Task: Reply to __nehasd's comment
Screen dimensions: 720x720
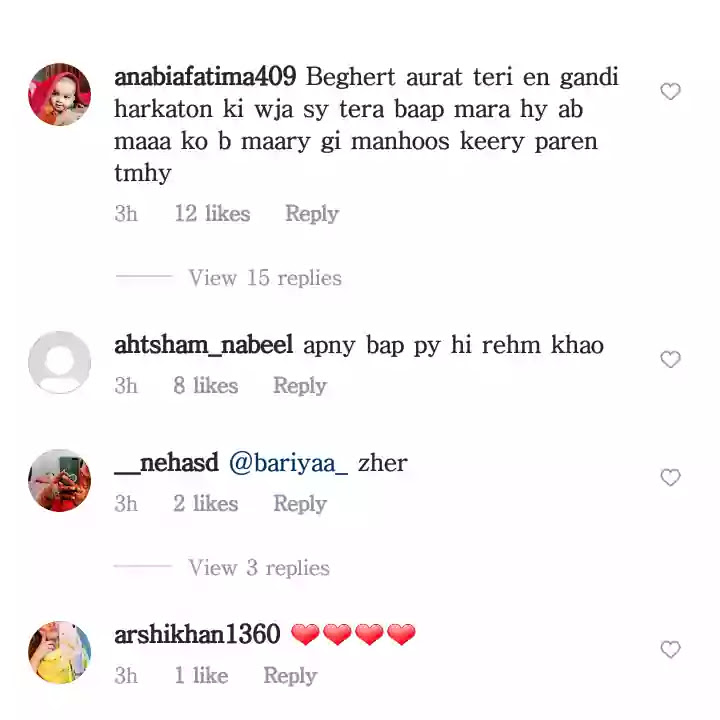Action: pyautogui.click(x=300, y=504)
